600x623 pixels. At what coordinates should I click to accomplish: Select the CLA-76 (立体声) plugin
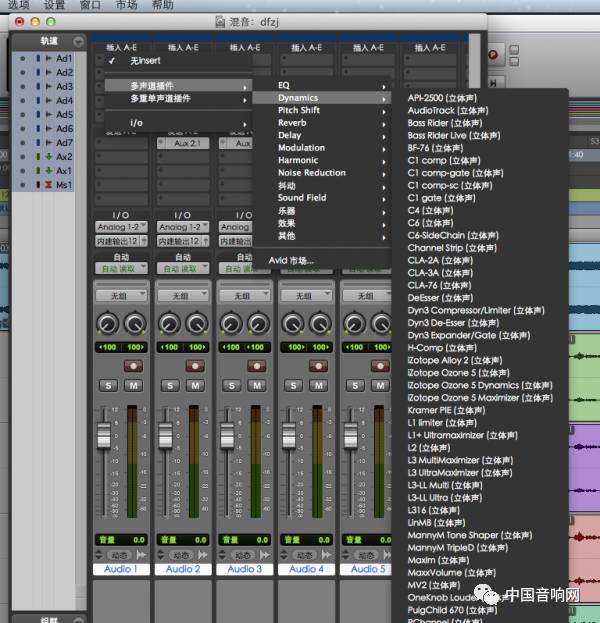(x=440, y=285)
